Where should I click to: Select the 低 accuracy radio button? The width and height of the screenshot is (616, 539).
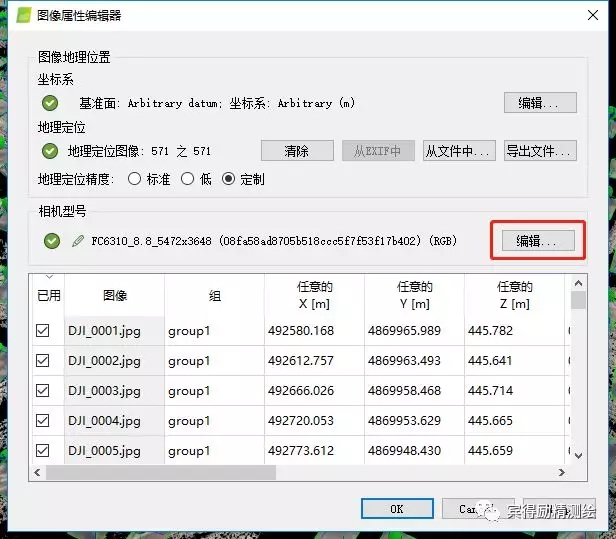pyautogui.click(x=186, y=180)
